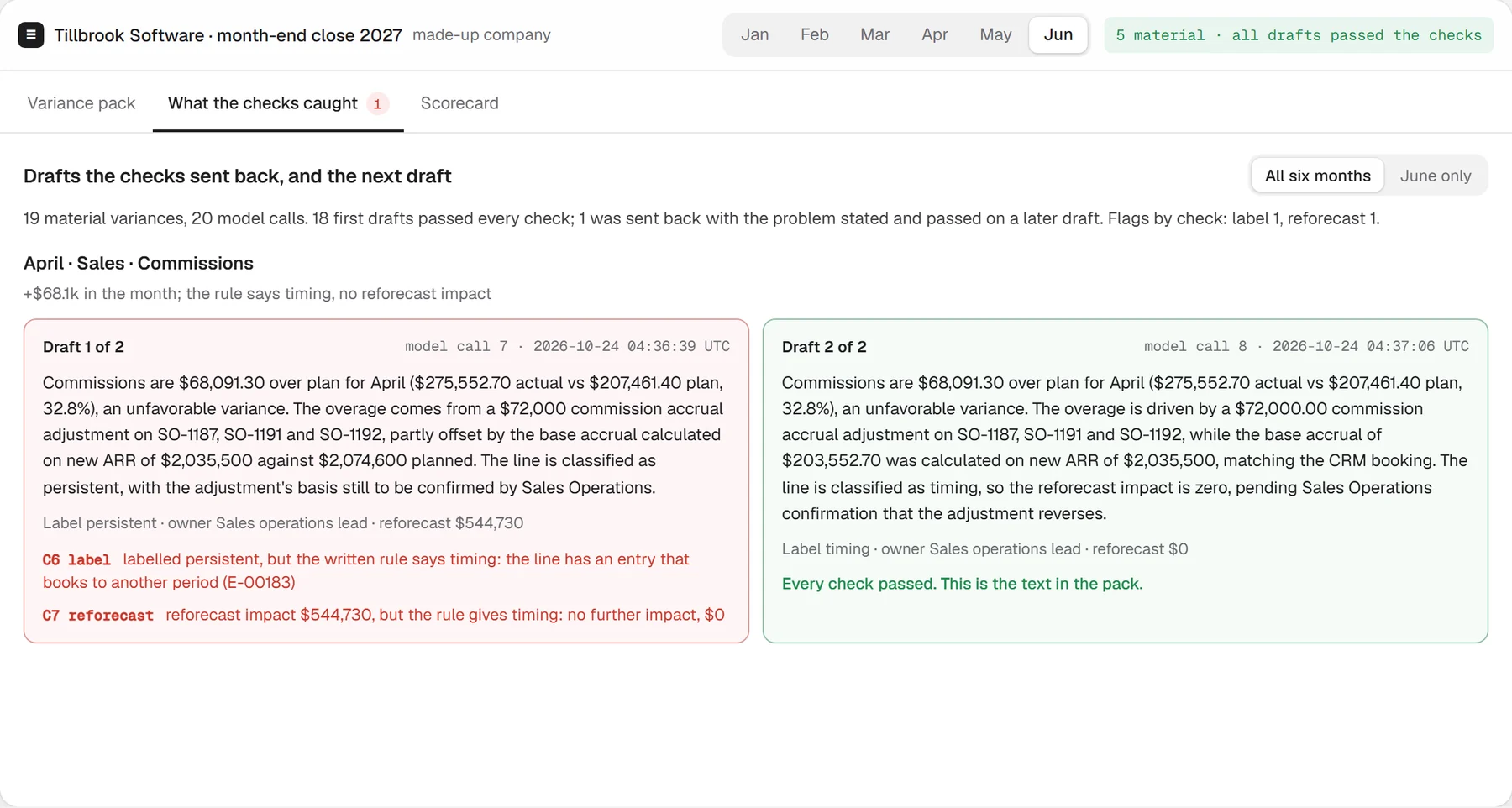Switch to the Apr month
The height and width of the screenshot is (808, 1512).
(934, 35)
